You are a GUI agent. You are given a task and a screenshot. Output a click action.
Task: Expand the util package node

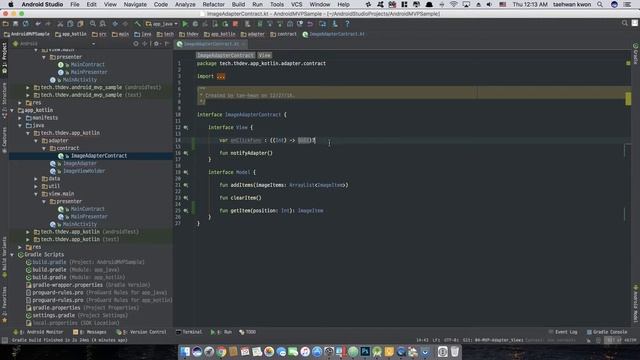(36, 186)
